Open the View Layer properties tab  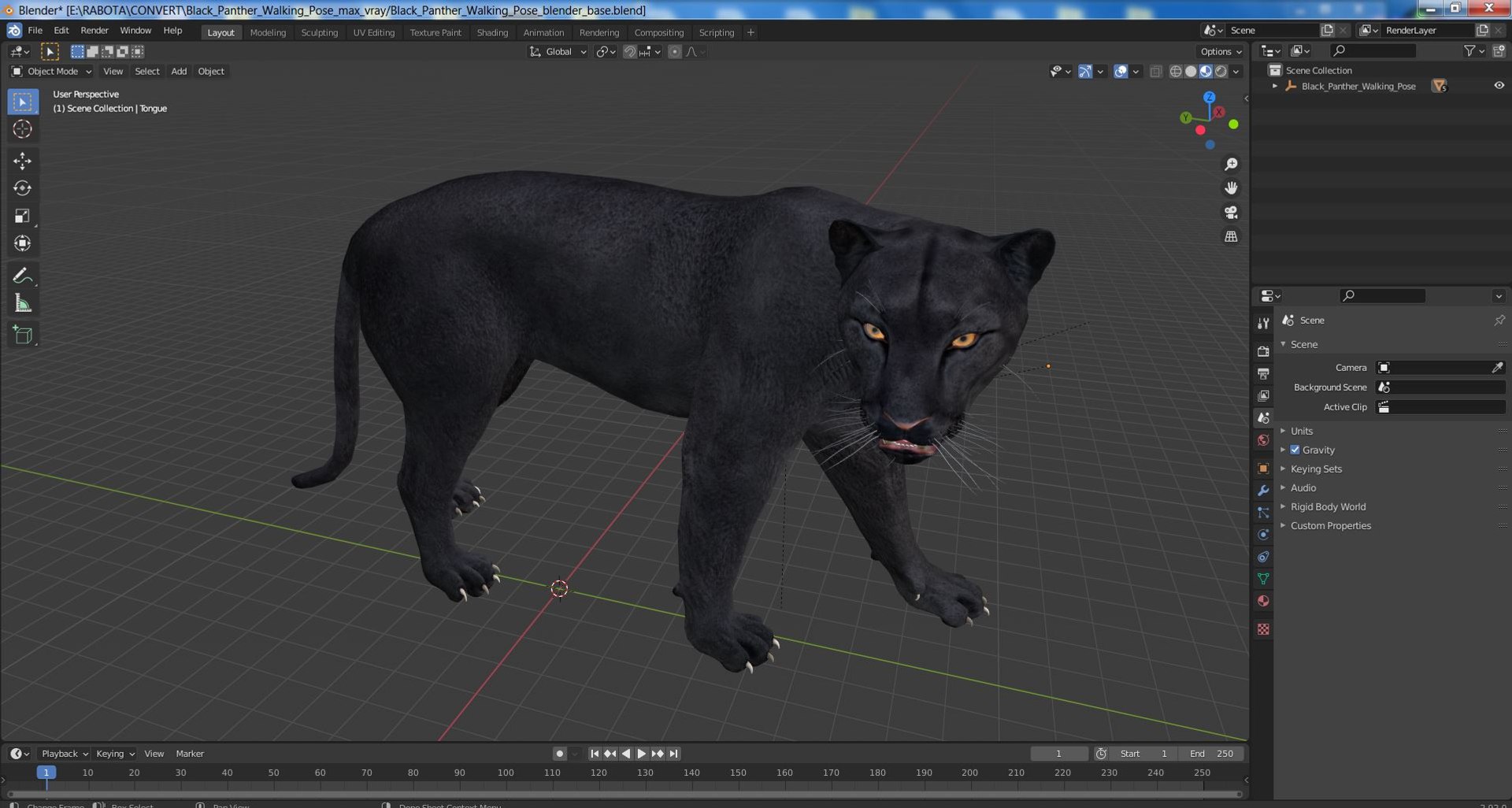(1263, 395)
